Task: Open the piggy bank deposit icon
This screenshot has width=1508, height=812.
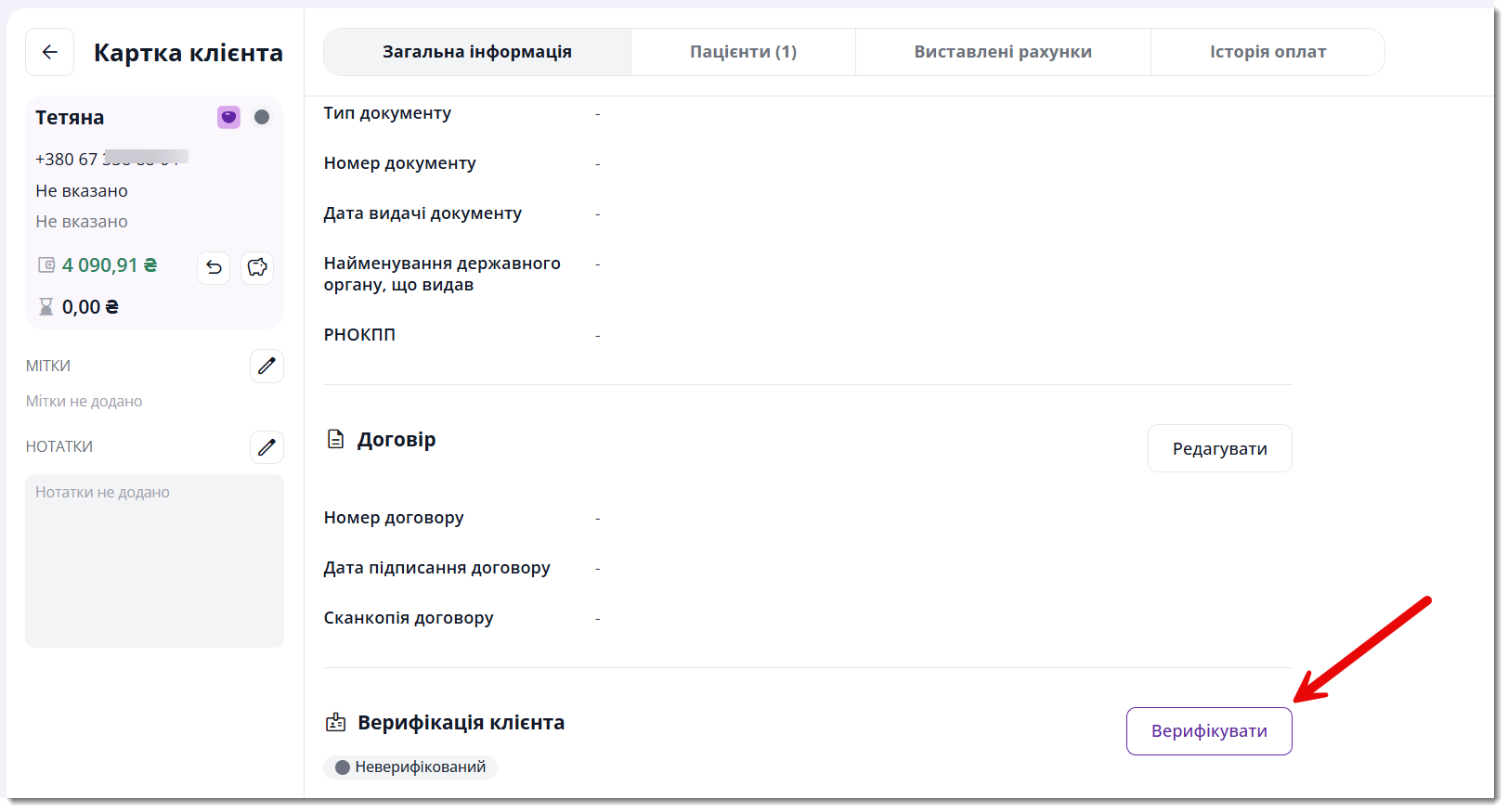Action: (257, 267)
